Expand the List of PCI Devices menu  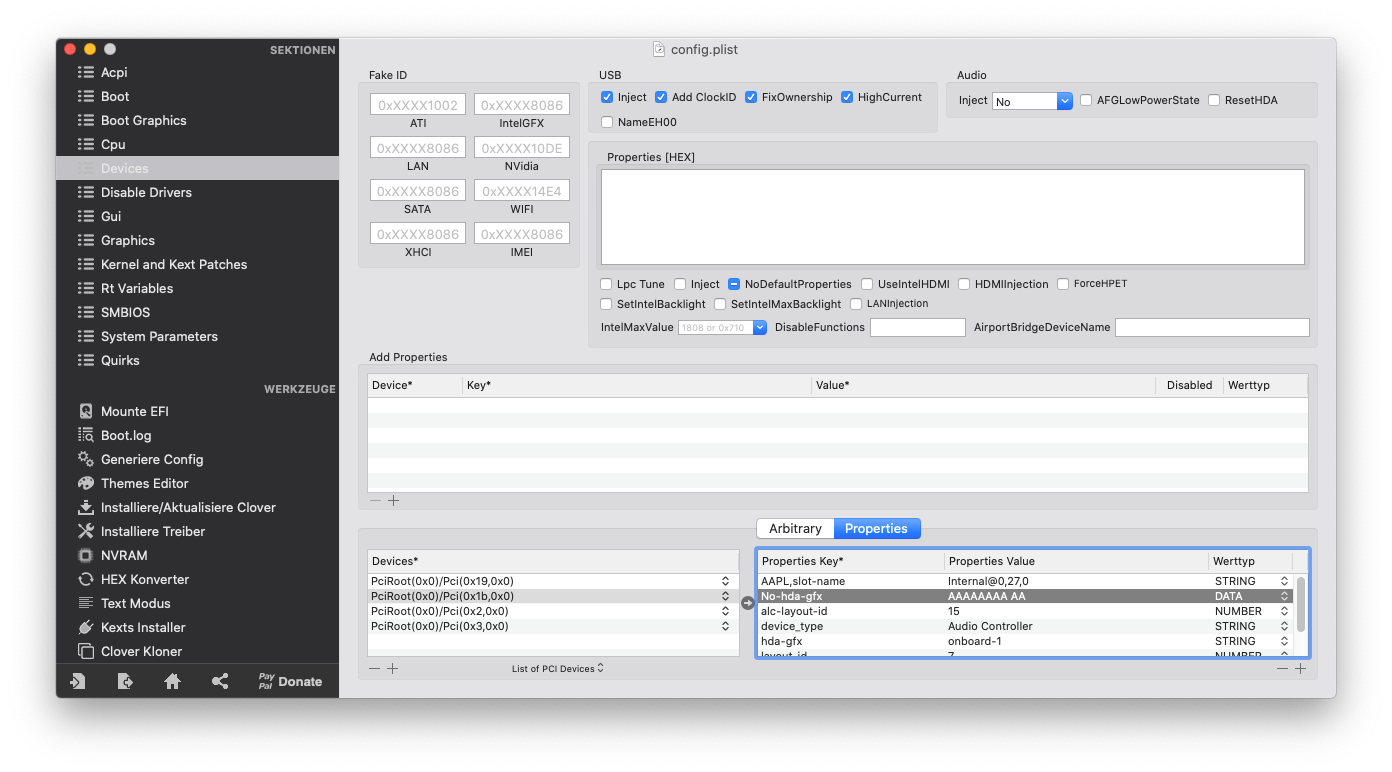[x=557, y=668]
